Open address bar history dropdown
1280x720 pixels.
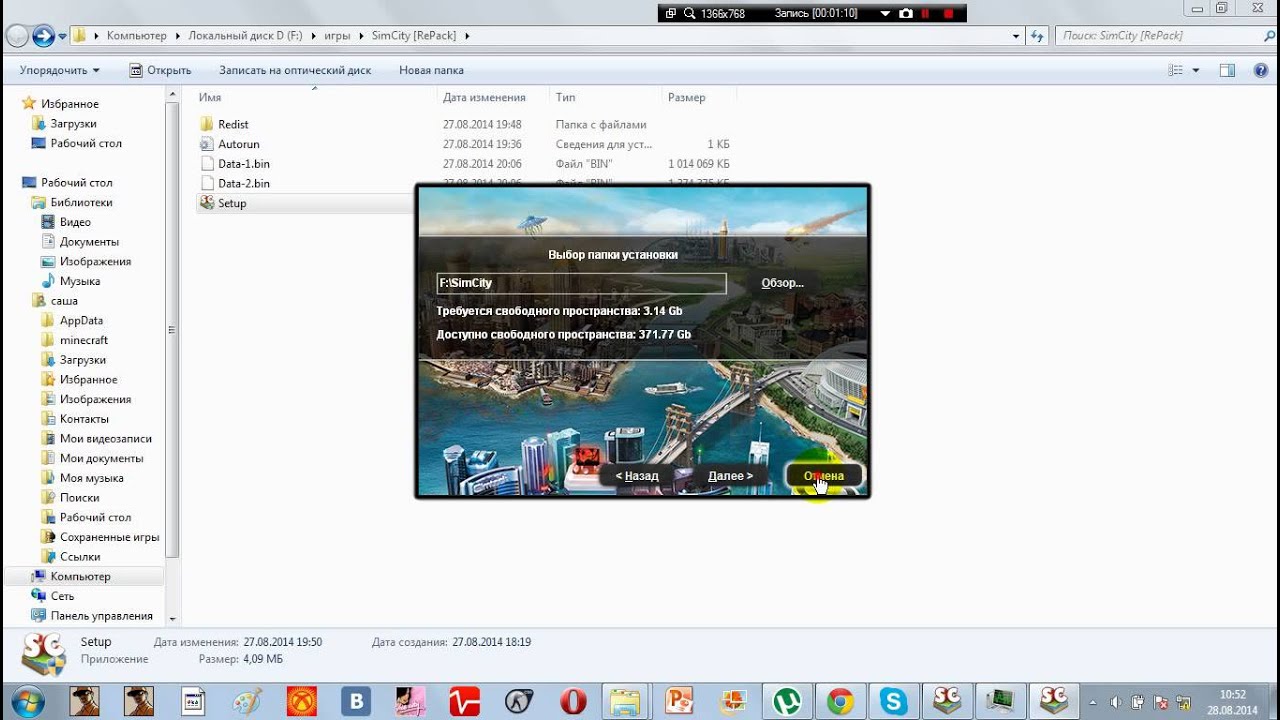coord(1016,36)
